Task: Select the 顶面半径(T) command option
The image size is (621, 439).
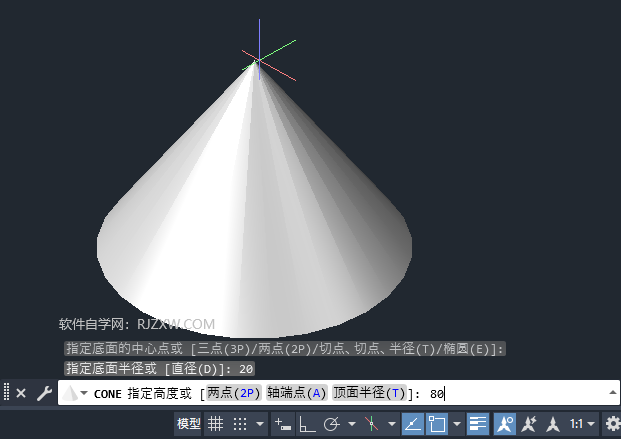Action: 370,393
